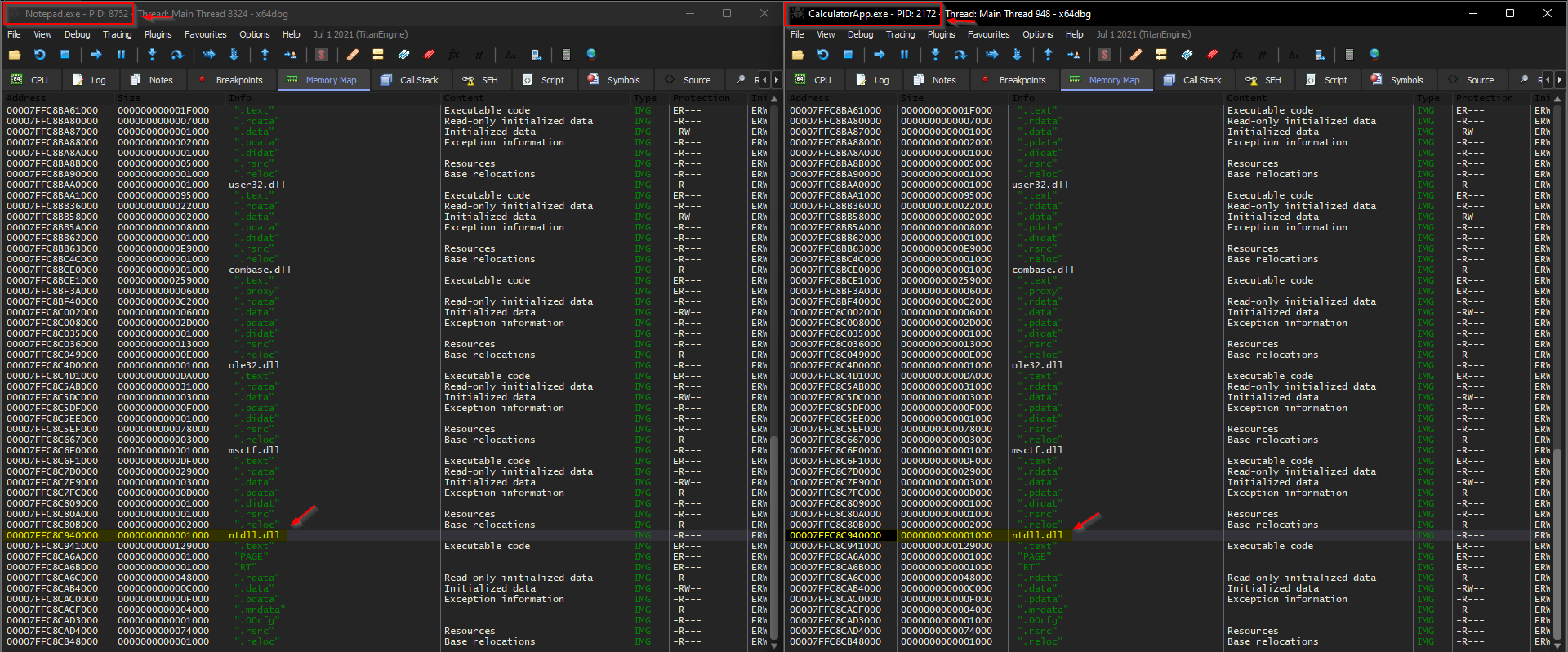This screenshot has width=1568, height=652.
Task: Switch to Script tab in CalculatorApp.exe window
Action: tap(1327, 79)
